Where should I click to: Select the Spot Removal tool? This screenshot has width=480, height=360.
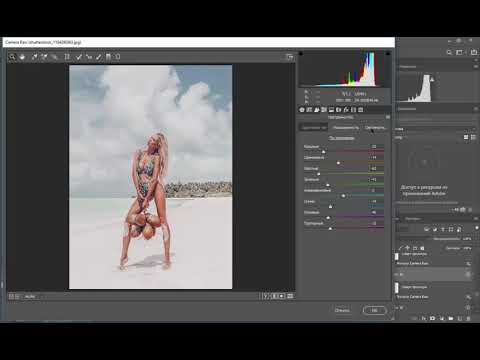pyautogui.click(x=79, y=57)
